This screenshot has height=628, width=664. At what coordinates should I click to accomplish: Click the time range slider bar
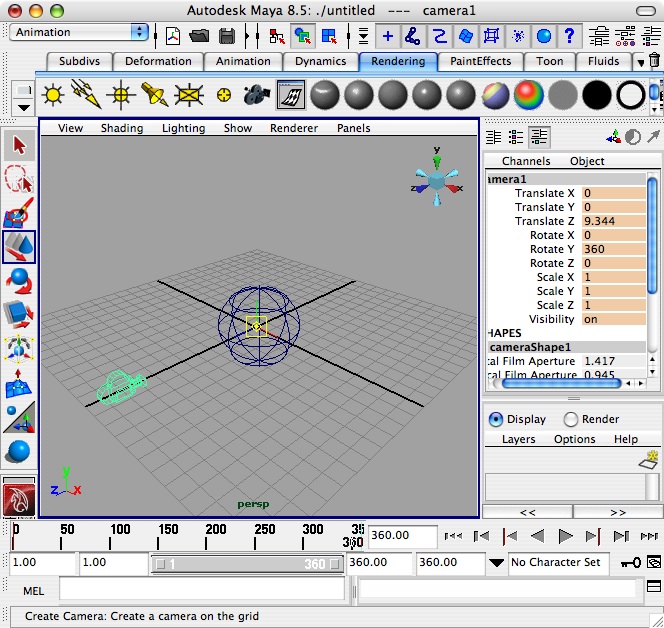click(245, 564)
